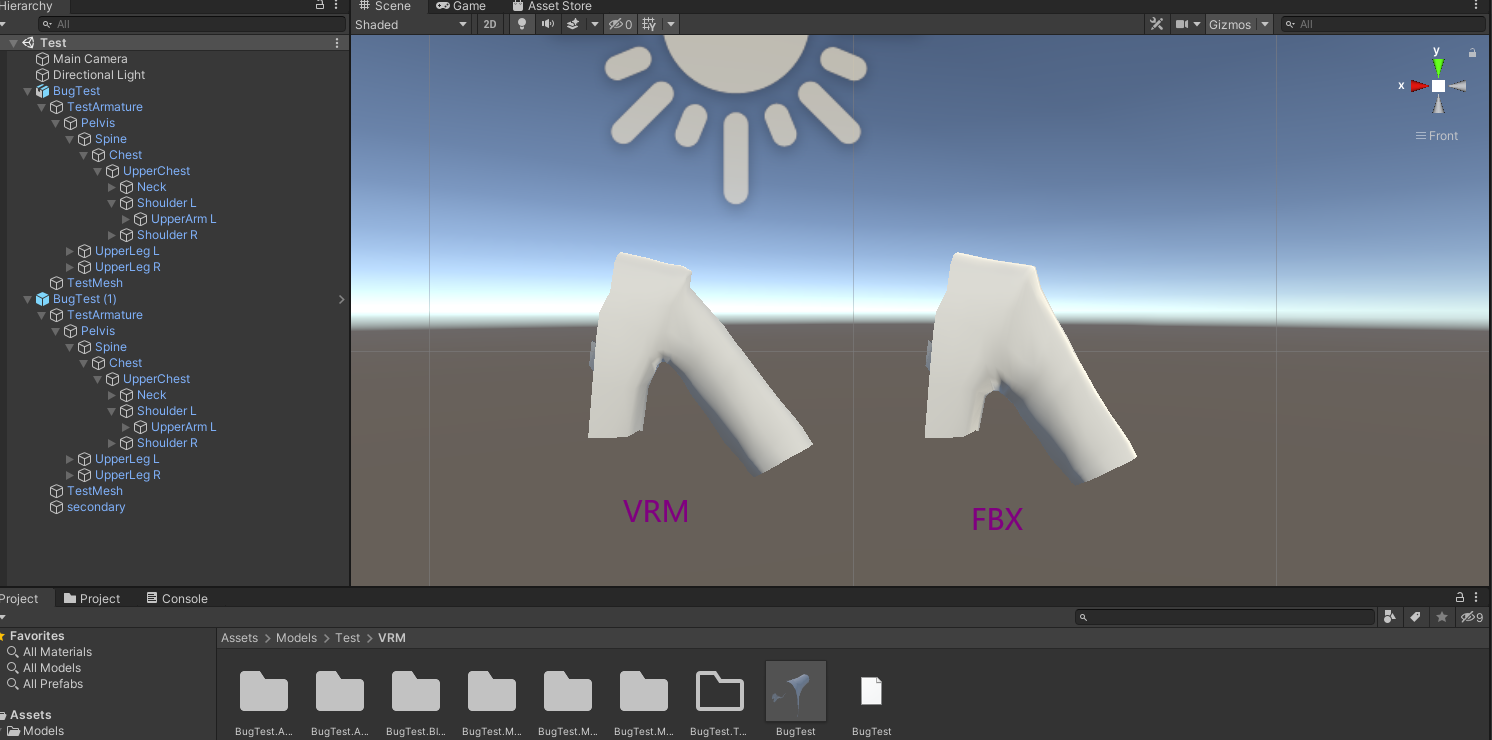
Task: Mute scene audio with speaker icon
Action: 547,24
